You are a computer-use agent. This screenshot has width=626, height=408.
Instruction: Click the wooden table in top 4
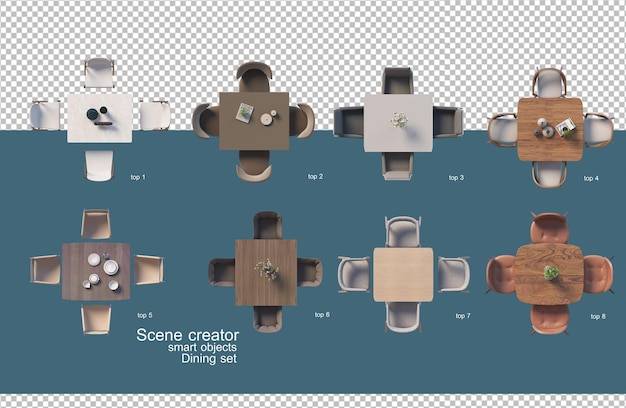pos(550,129)
